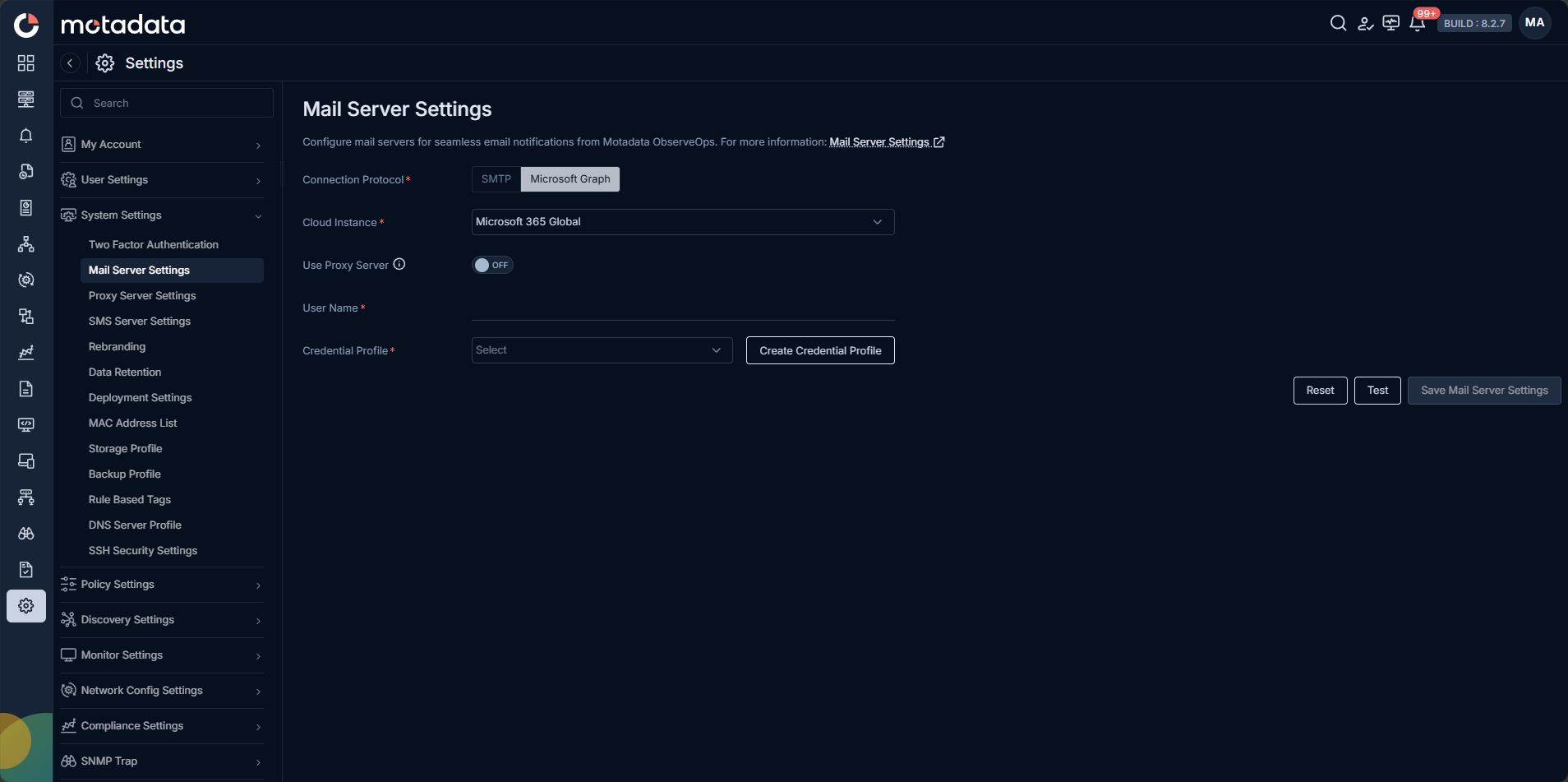Click the Reset button
This screenshot has height=782, width=1568.
coord(1320,391)
